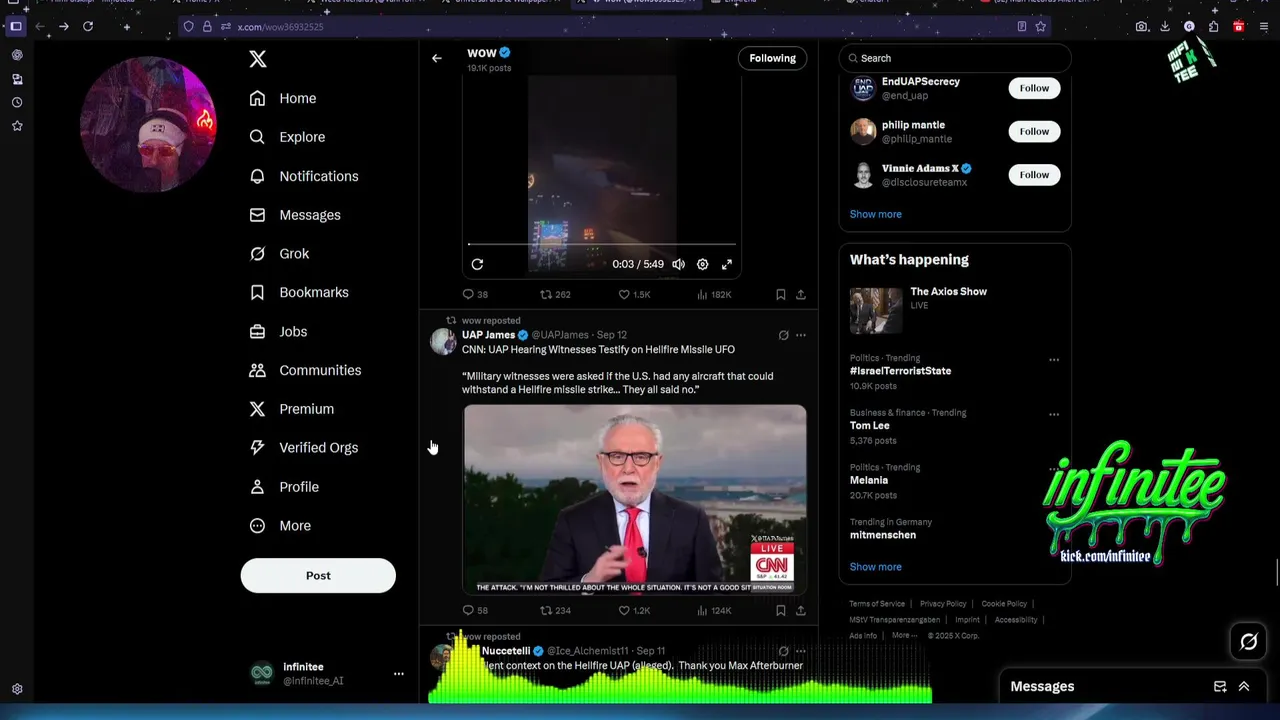Click the search input field

point(955,58)
